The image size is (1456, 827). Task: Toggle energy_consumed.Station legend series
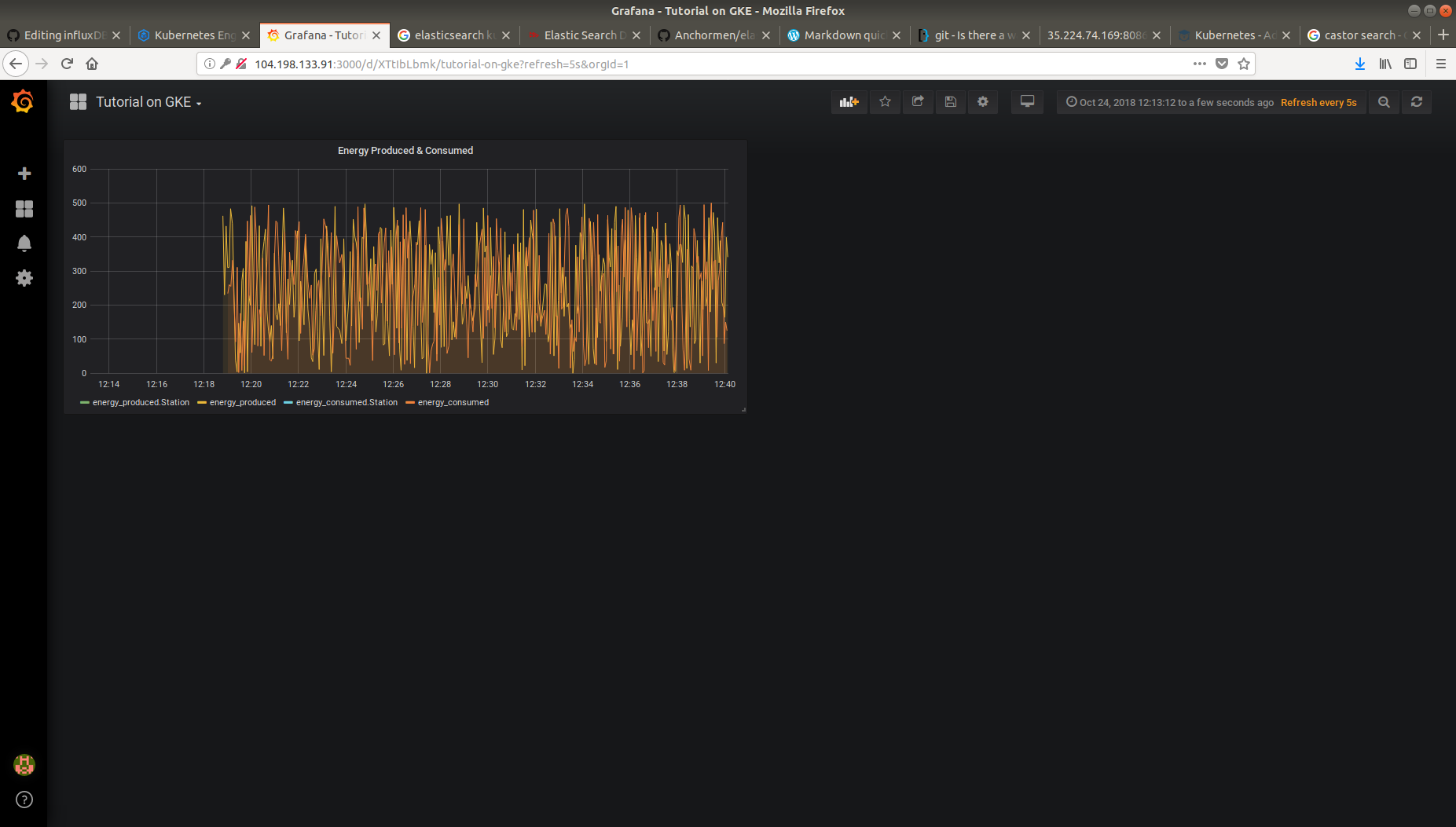pyautogui.click(x=347, y=402)
